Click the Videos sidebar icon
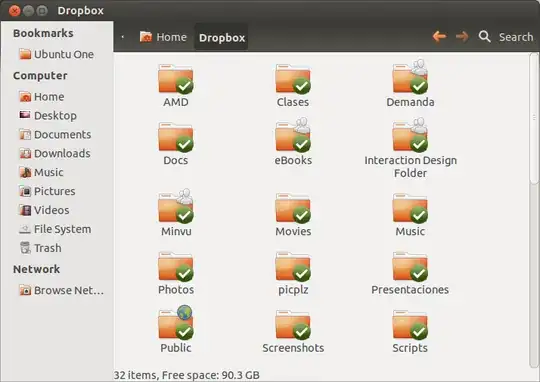Viewport: 540px width, 382px height. click(25, 210)
